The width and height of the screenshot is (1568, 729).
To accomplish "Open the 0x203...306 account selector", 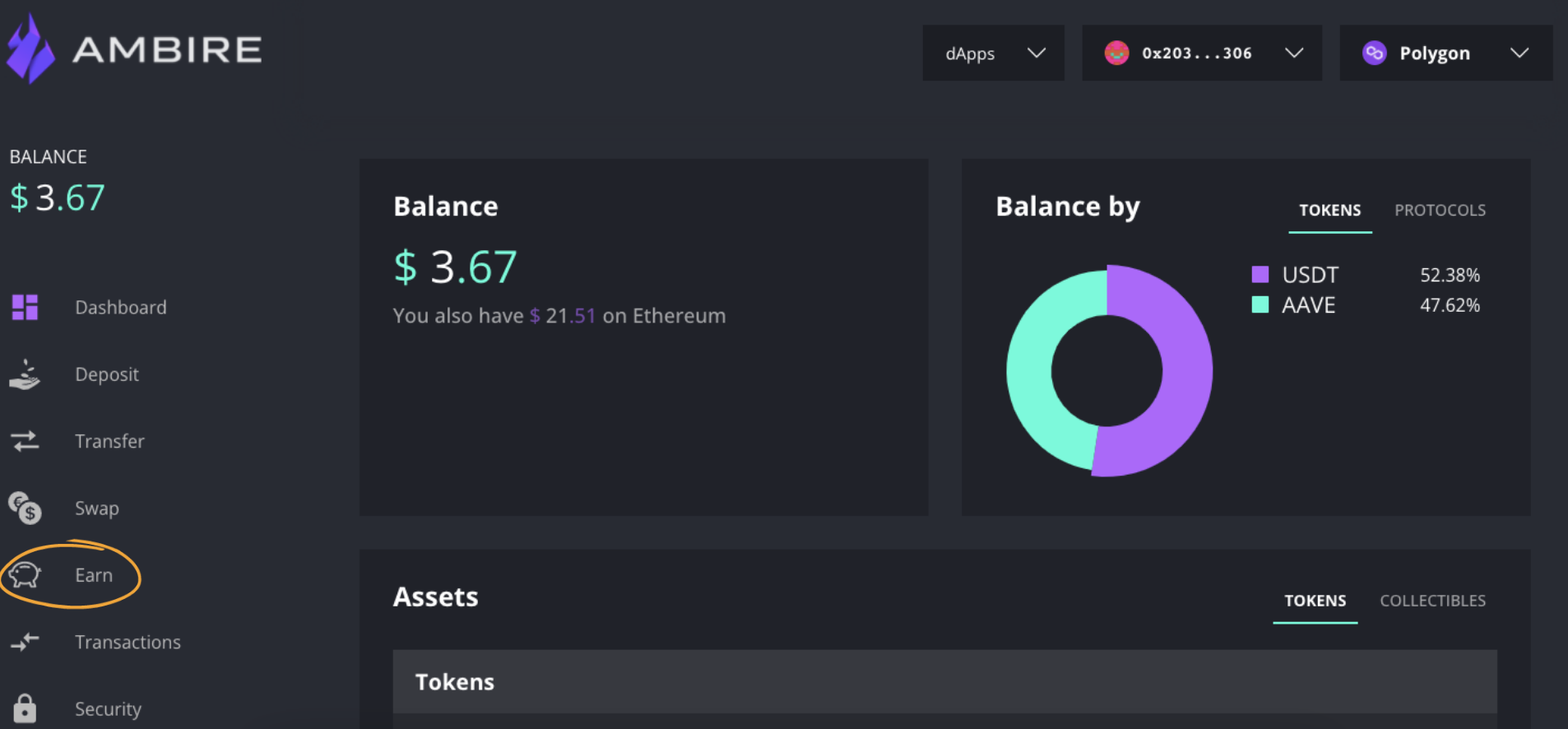I will point(1201,53).
